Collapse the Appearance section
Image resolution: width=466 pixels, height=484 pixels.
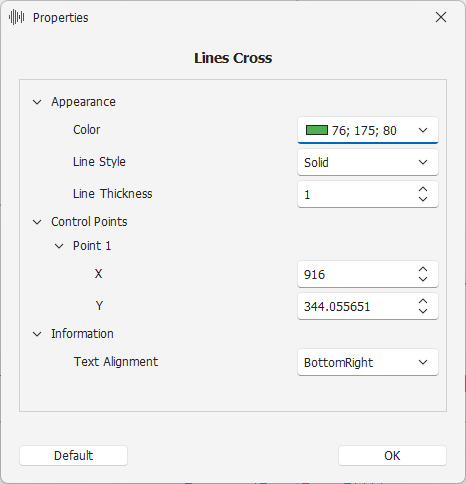37,102
